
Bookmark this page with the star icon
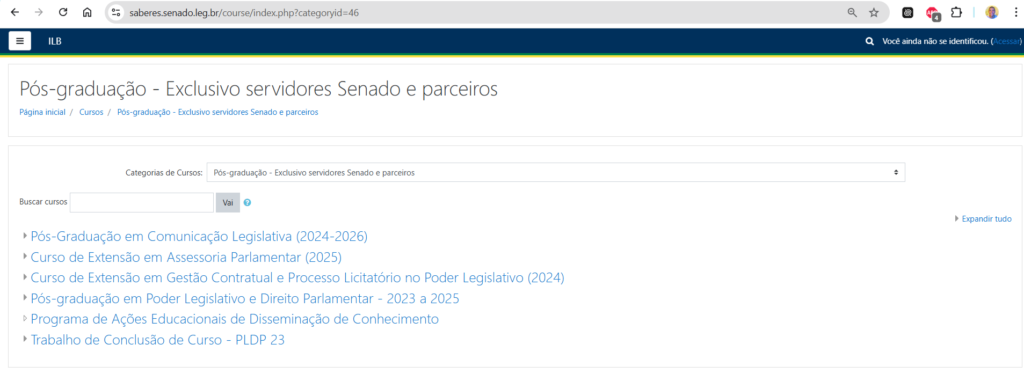coord(874,12)
